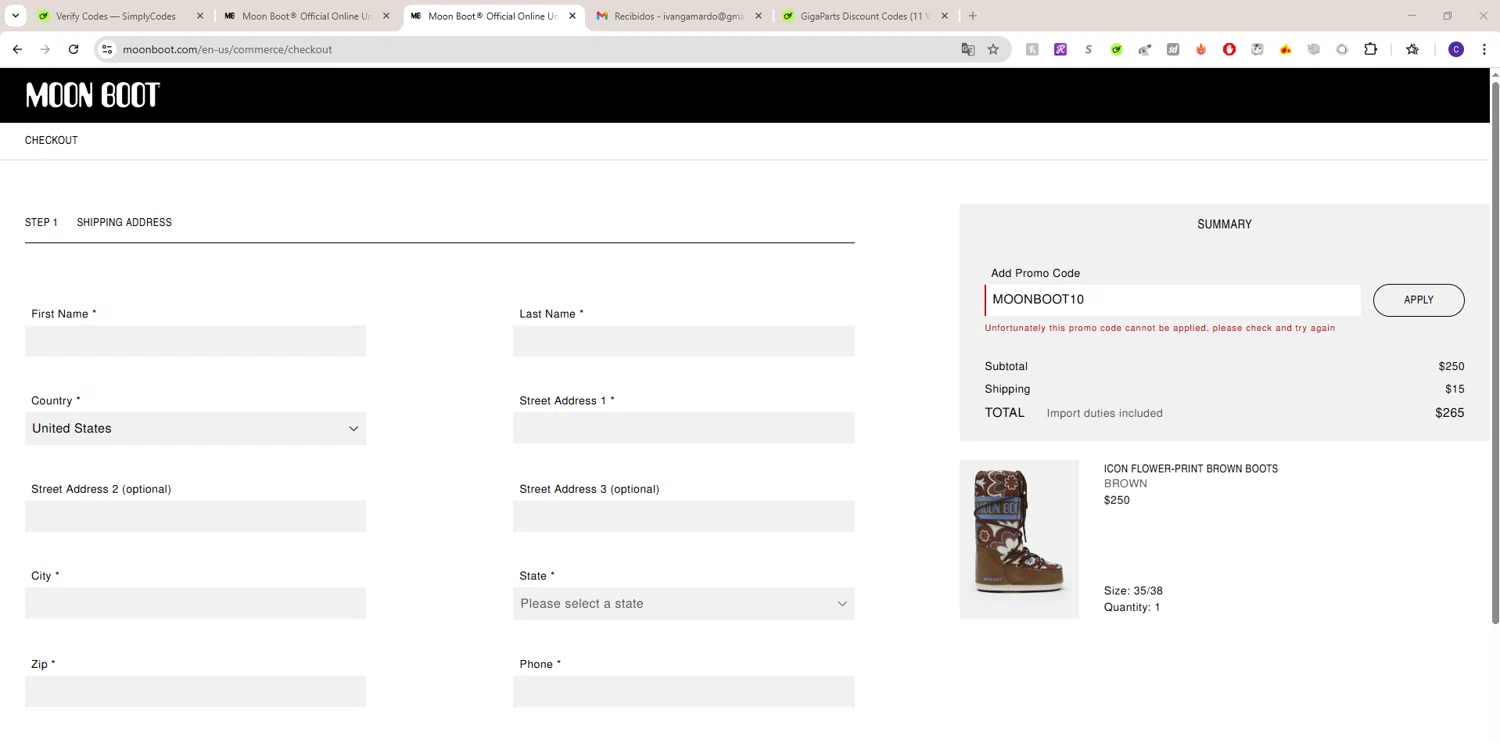Open the tab search chevron at top left
This screenshot has height=743, width=1500.
pyautogui.click(x=15, y=16)
